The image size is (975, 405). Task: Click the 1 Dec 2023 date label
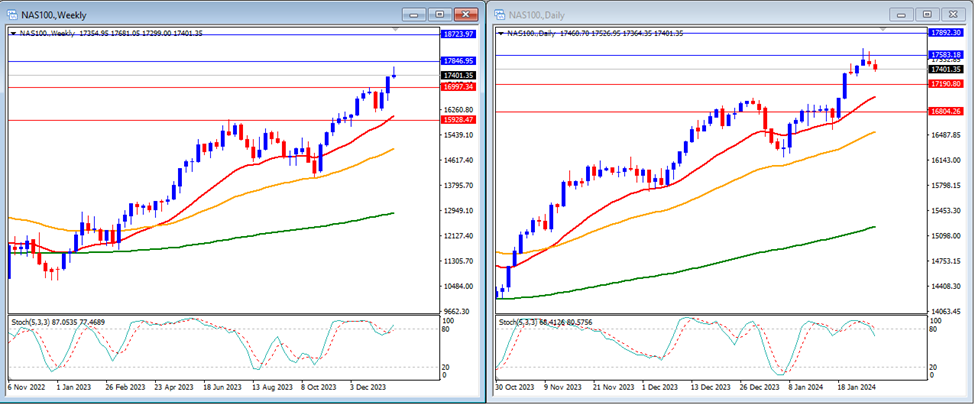(662, 387)
